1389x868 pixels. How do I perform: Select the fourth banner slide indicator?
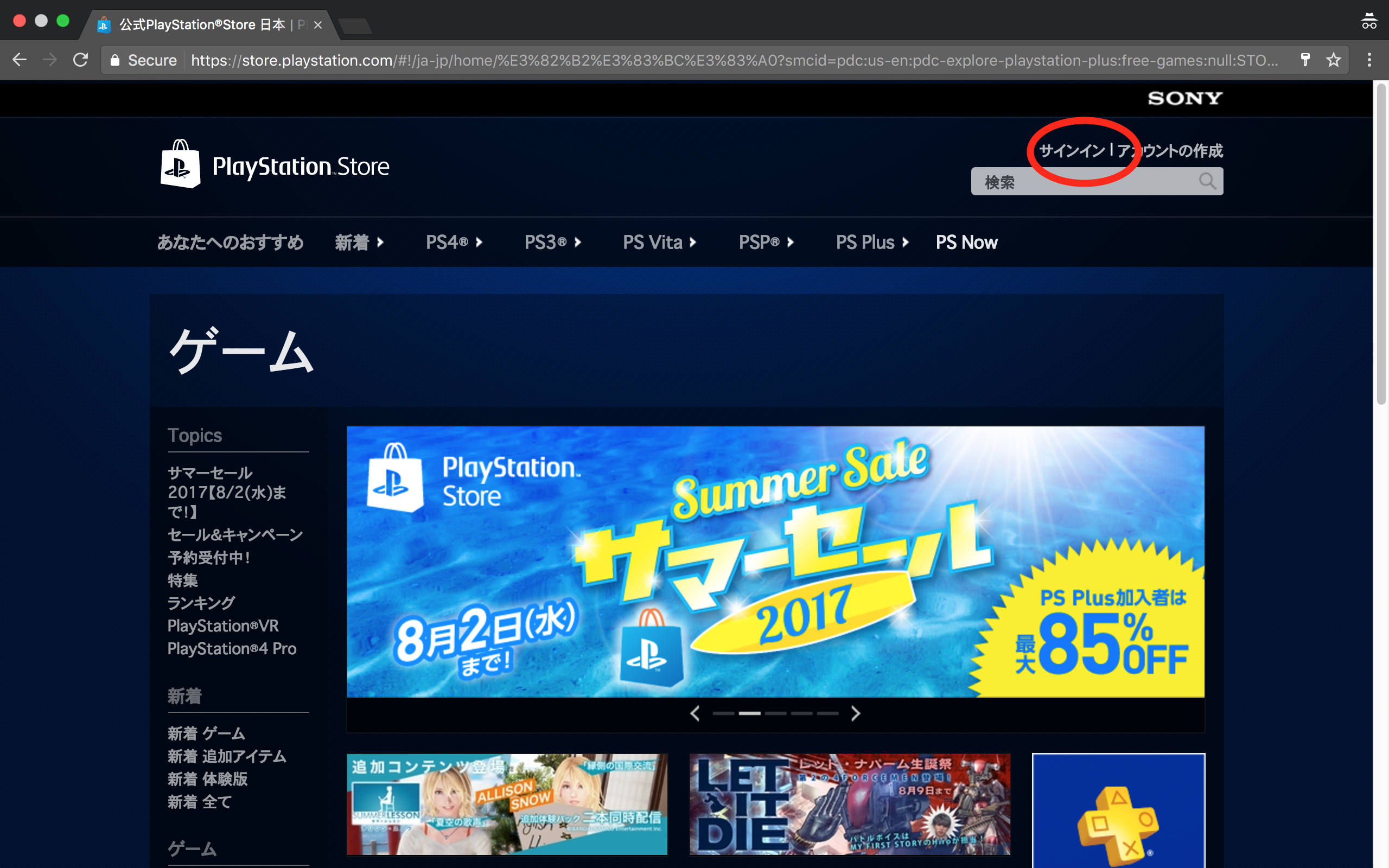(802, 713)
